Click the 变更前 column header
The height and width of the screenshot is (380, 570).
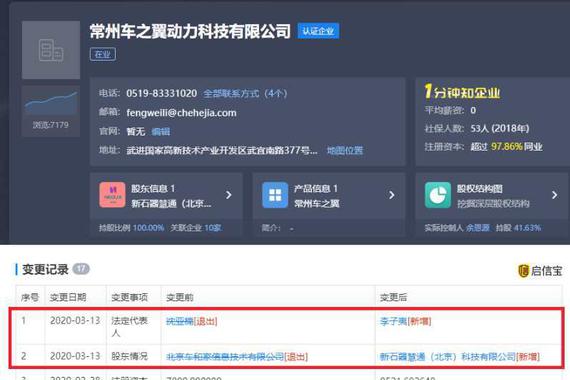click(x=180, y=297)
